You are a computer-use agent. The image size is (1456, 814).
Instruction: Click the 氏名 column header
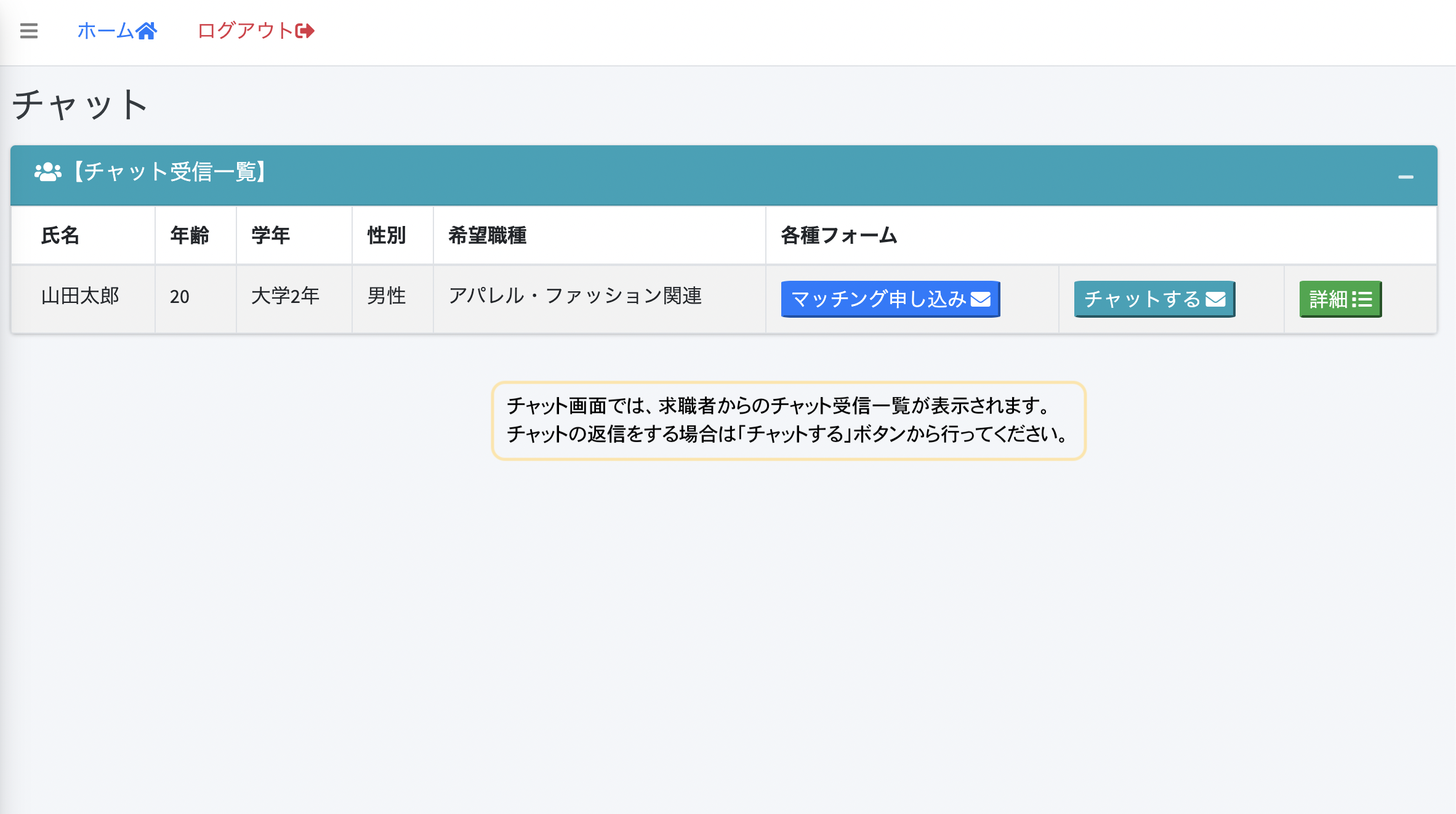60,235
